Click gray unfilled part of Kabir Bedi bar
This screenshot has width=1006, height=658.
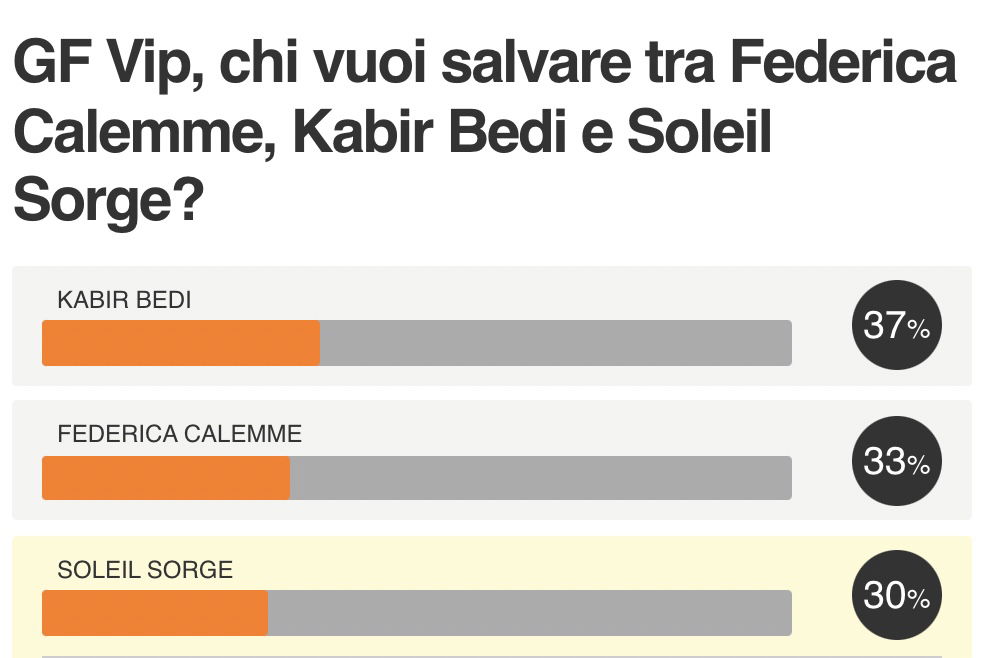(556, 343)
